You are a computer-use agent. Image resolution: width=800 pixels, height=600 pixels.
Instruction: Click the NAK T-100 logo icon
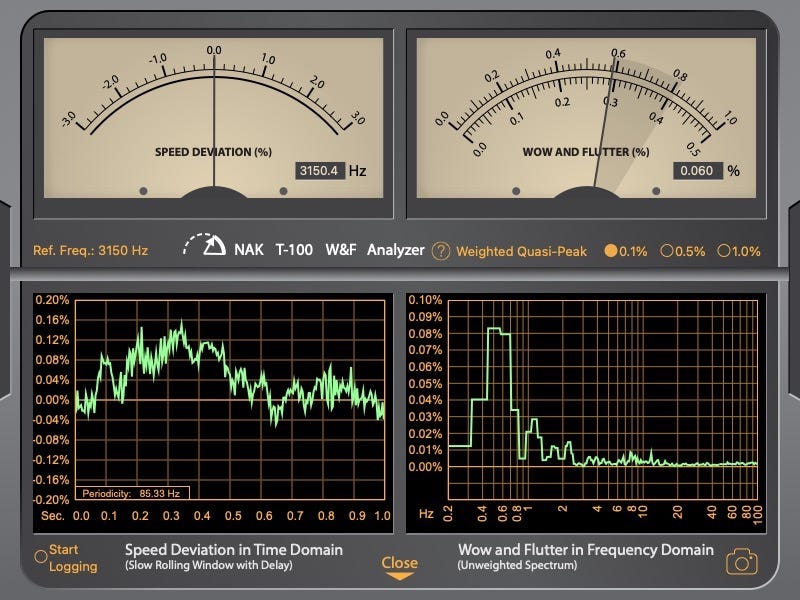click(x=204, y=245)
